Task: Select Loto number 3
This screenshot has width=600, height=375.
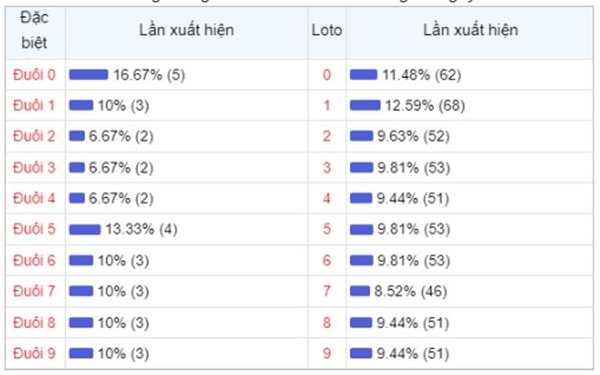Action: 326,167
